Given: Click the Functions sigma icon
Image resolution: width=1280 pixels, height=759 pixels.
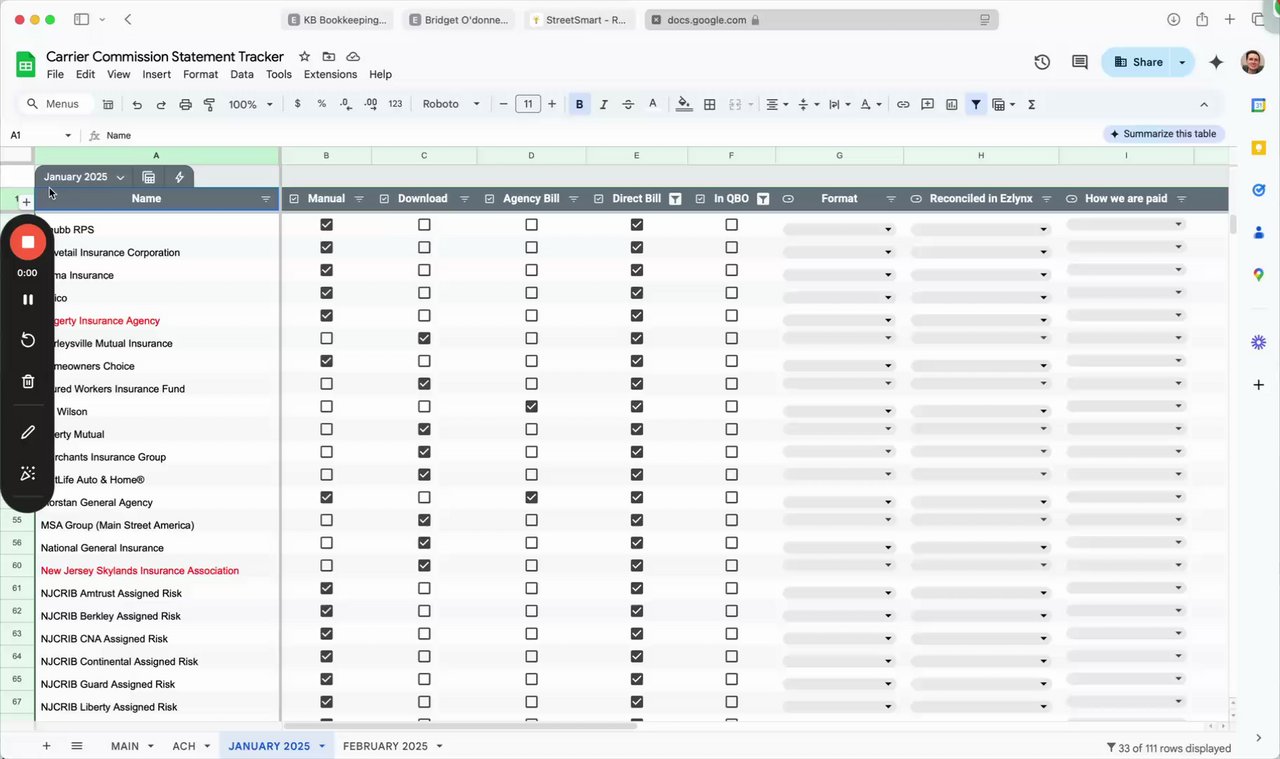Looking at the screenshot, I should pyautogui.click(x=1031, y=104).
